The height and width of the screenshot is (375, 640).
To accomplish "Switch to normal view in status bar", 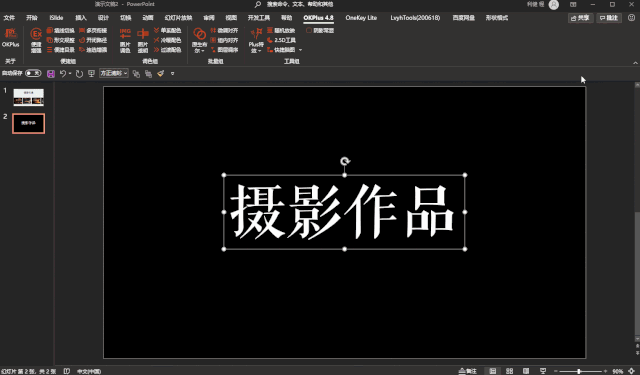I will click(x=493, y=371).
